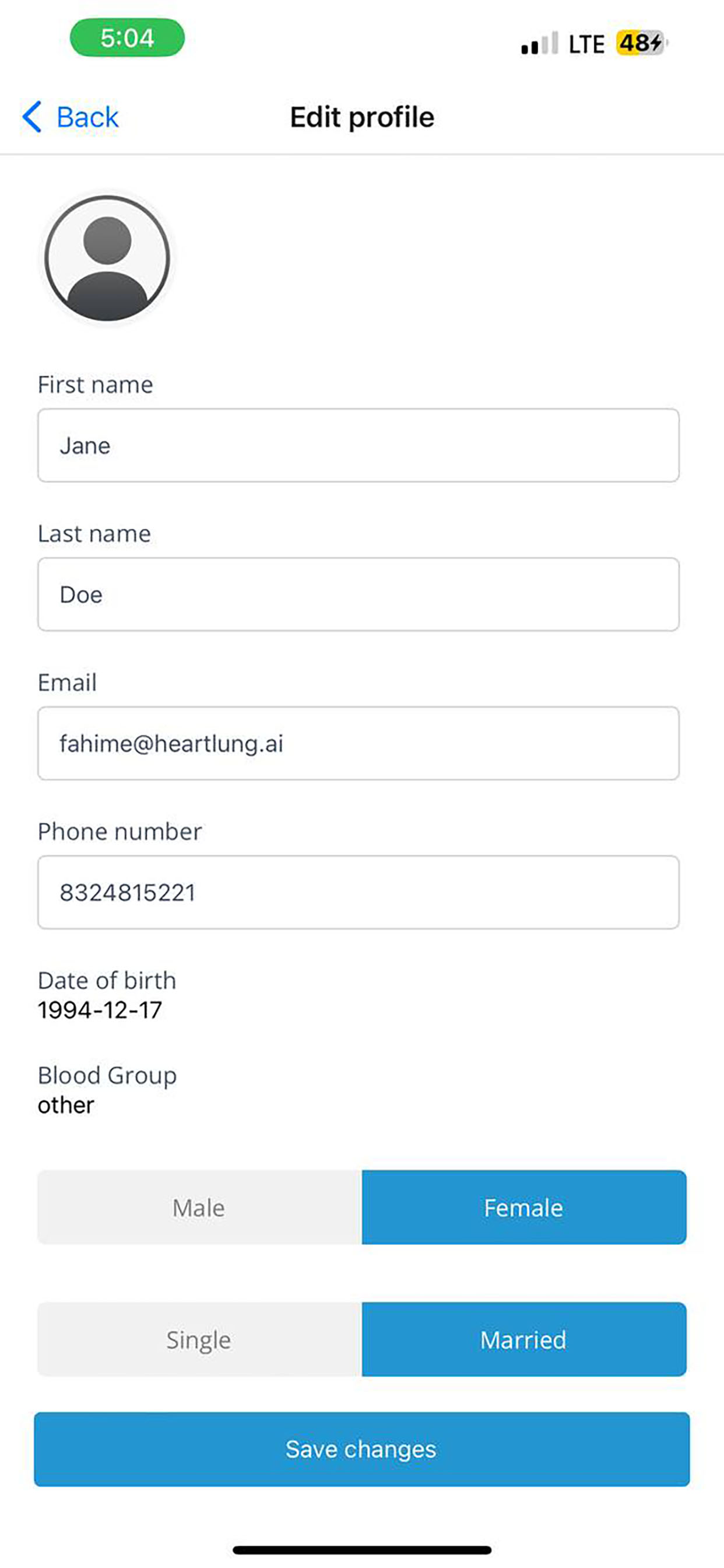Select Female gender option

(x=524, y=1207)
